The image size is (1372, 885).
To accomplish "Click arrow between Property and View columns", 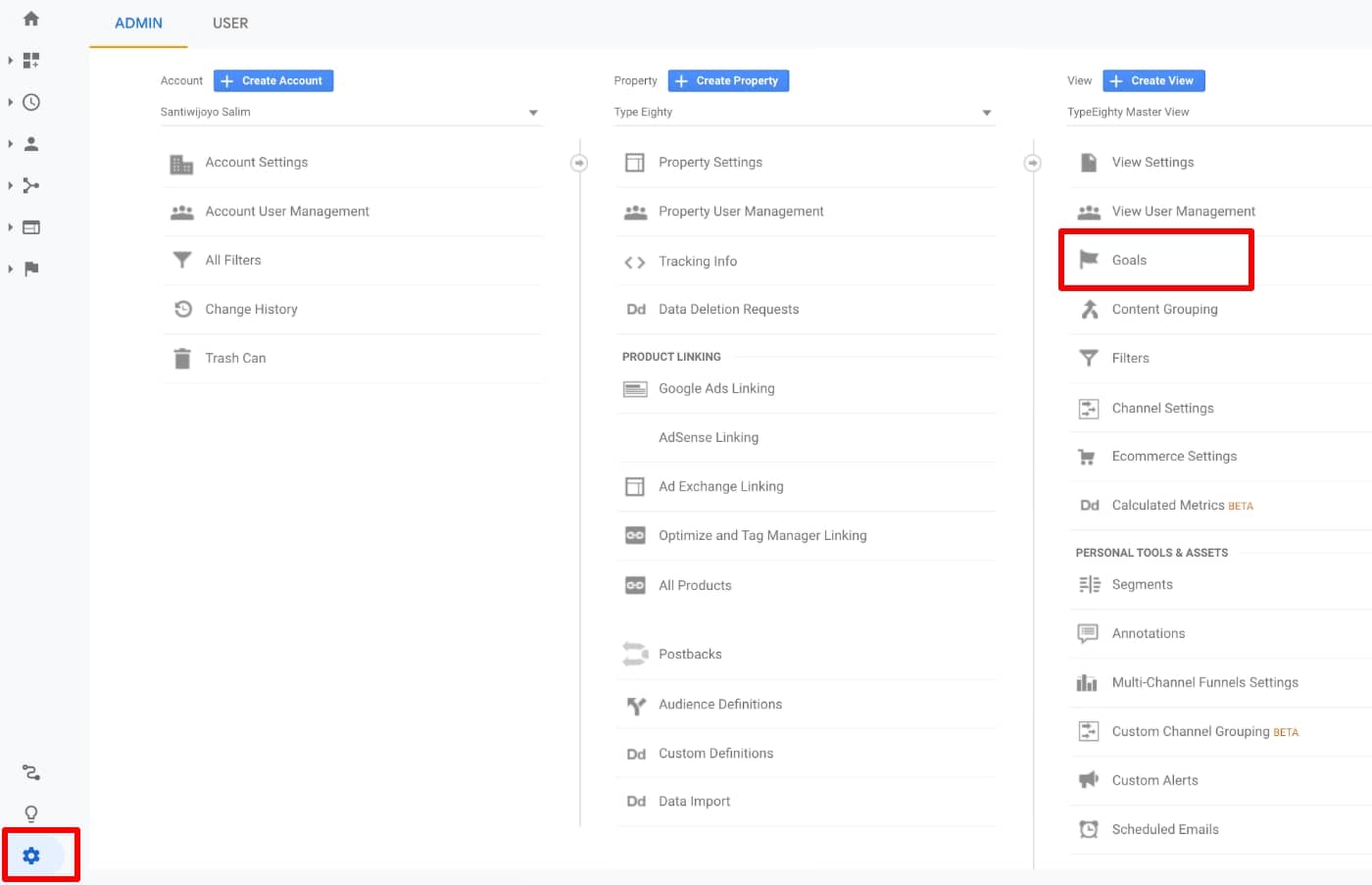I will click(1033, 163).
